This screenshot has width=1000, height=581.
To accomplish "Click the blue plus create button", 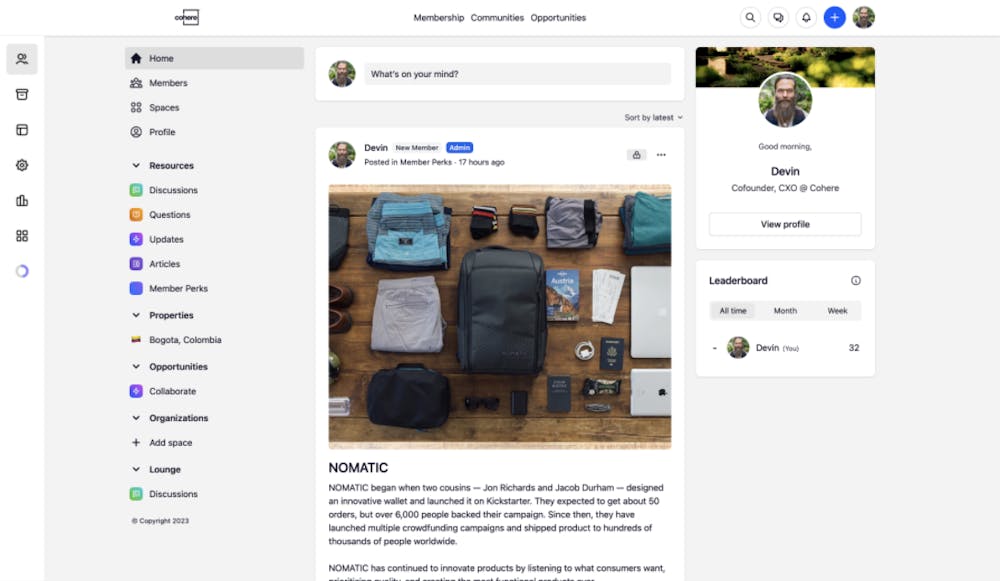I will tap(835, 17).
